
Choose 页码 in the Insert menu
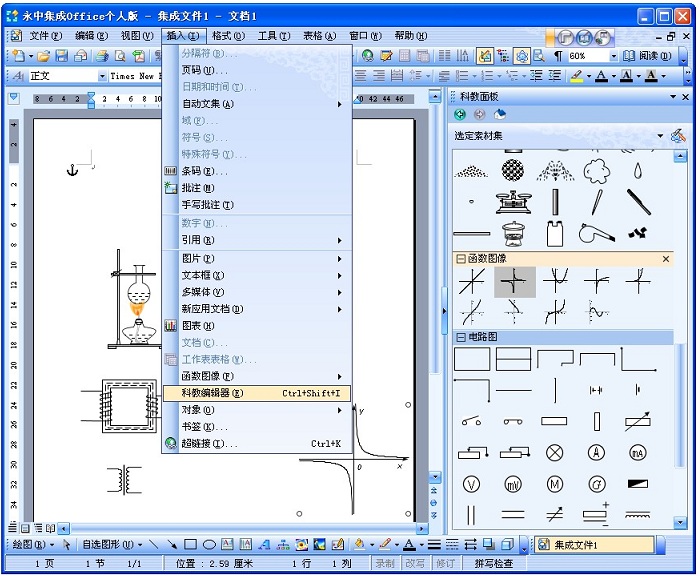pyautogui.click(x=258, y=70)
